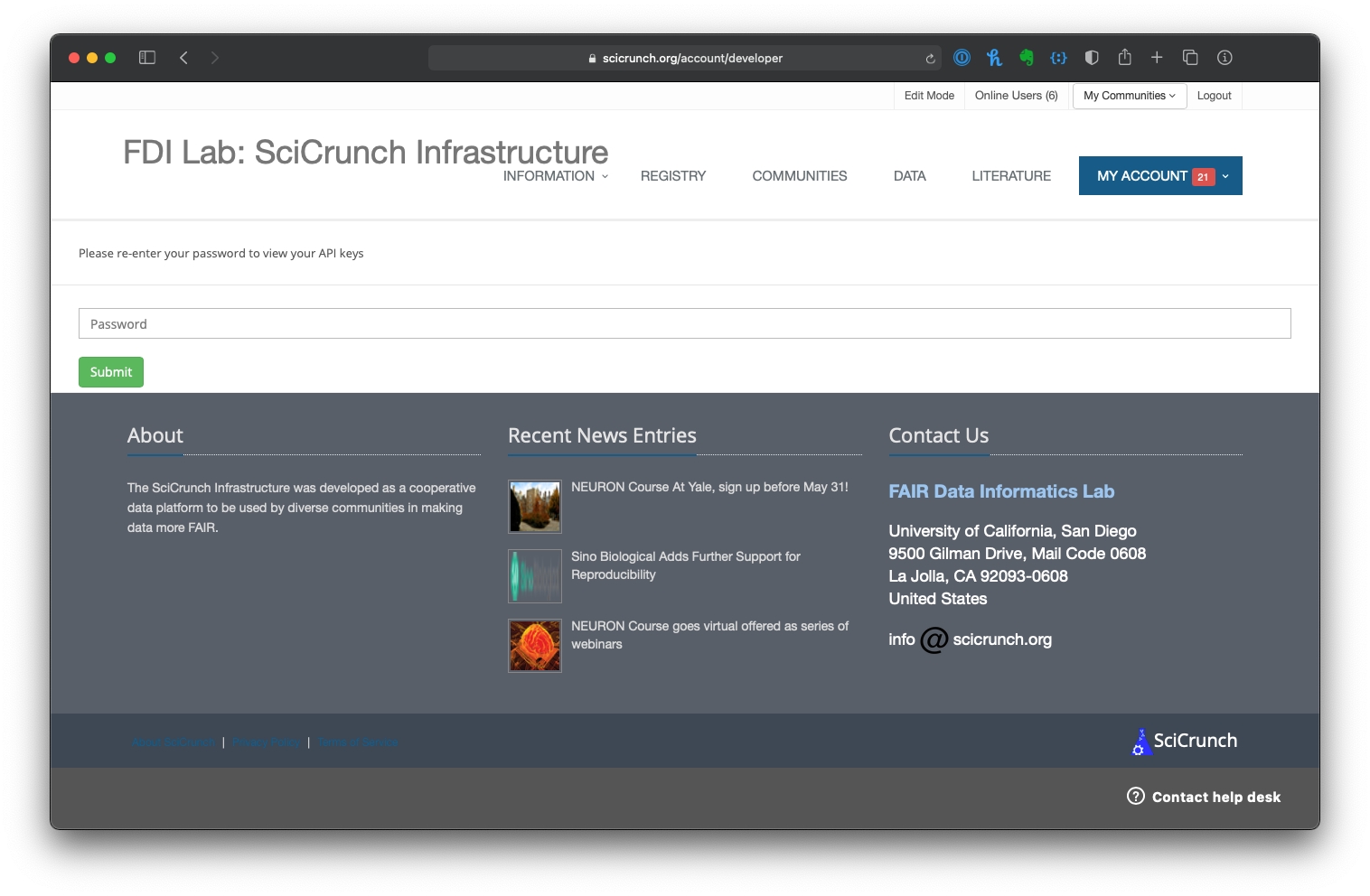This screenshot has height=896, width=1370.
Task: Open the curly braces extension icon
Action: click(1058, 58)
